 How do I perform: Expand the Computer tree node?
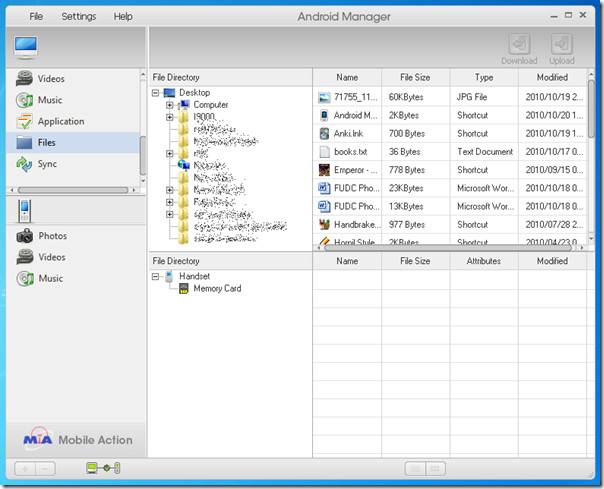point(169,105)
